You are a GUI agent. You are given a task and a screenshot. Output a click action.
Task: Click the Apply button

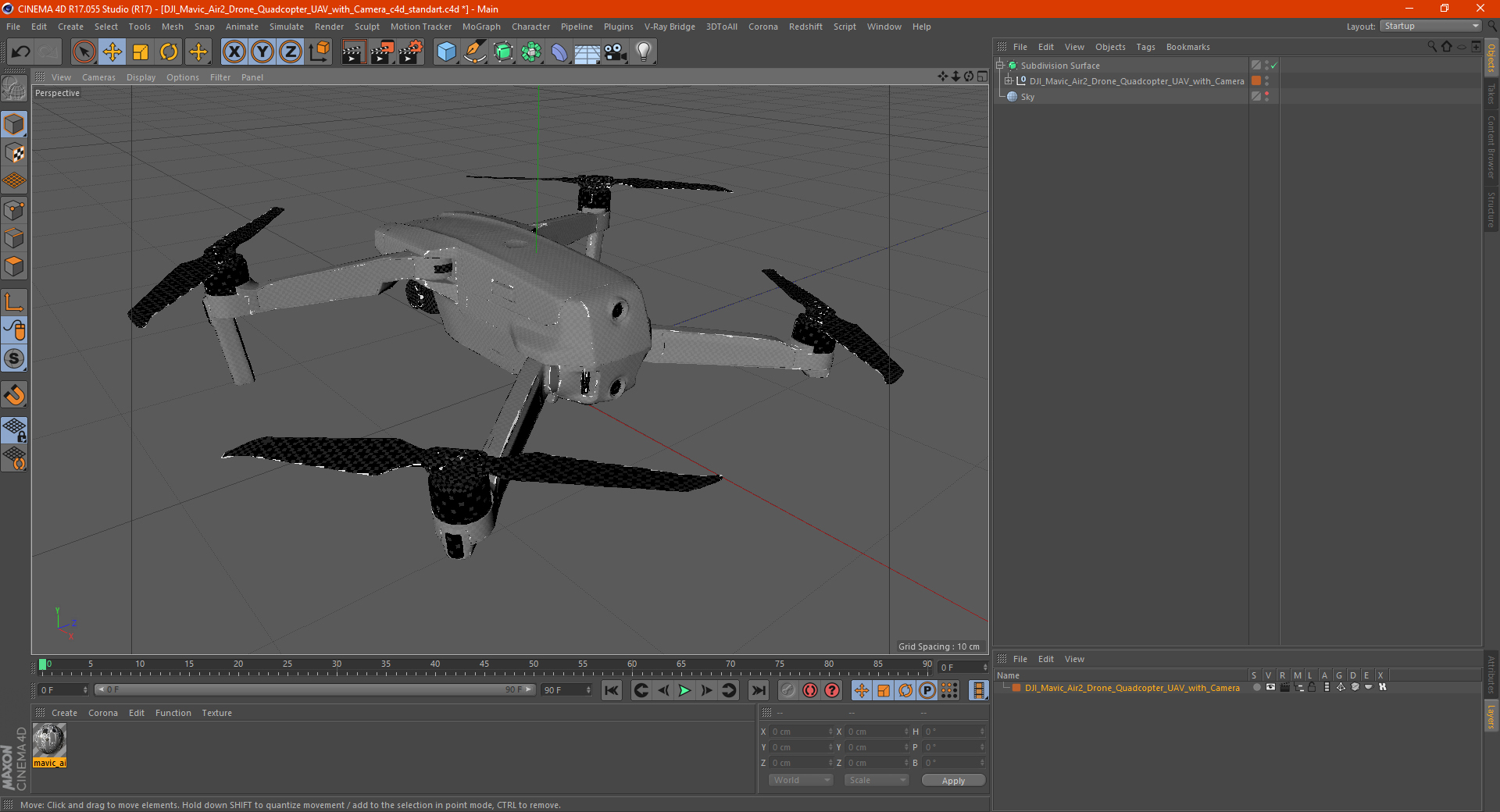(x=953, y=781)
